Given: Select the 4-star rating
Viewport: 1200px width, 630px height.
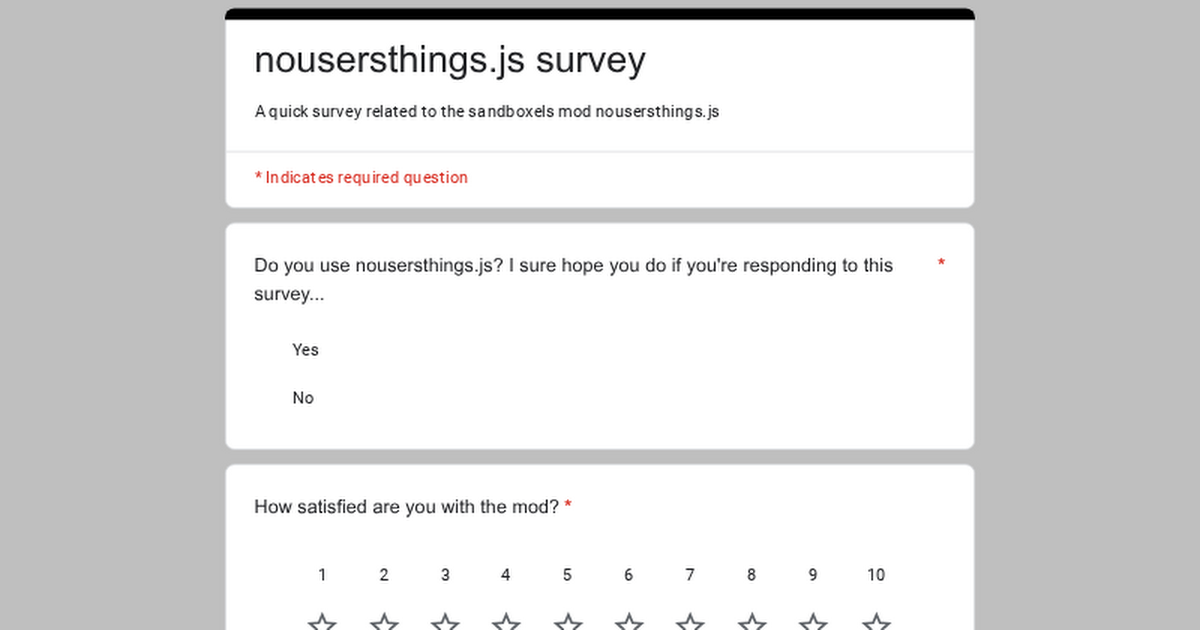Looking at the screenshot, I should [x=506, y=620].
